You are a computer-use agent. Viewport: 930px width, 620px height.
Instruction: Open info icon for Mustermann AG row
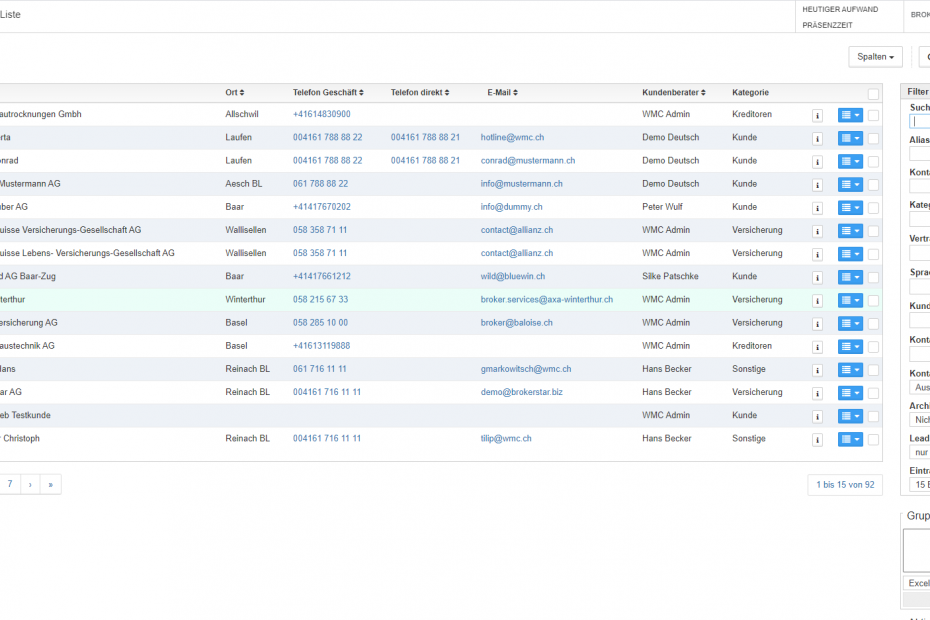[x=817, y=185]
